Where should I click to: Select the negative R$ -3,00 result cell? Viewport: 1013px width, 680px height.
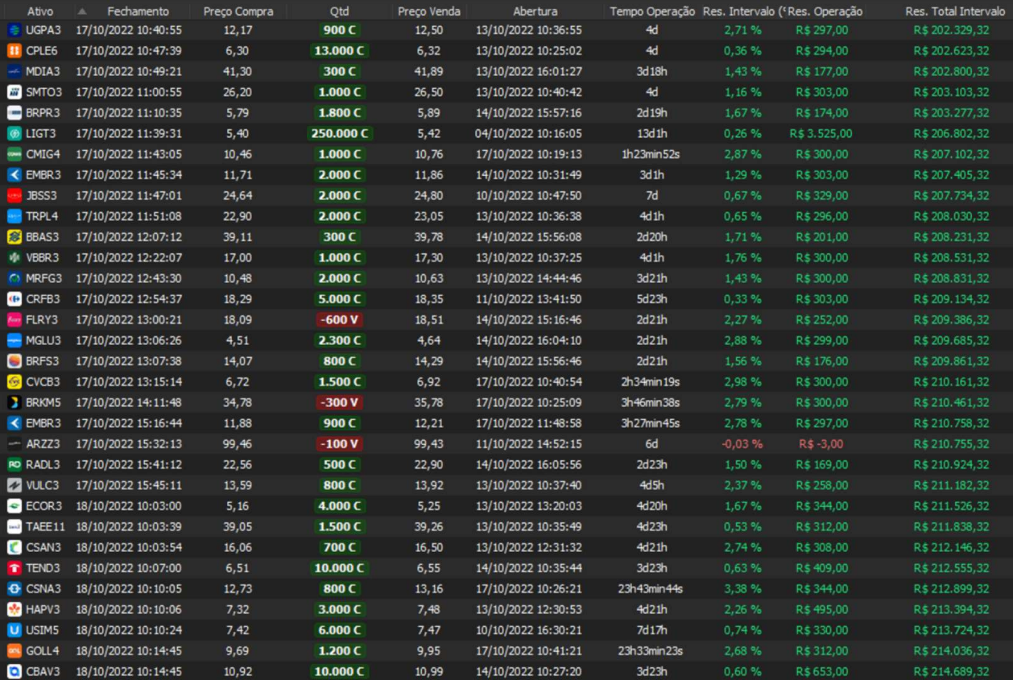coord(822,444)
